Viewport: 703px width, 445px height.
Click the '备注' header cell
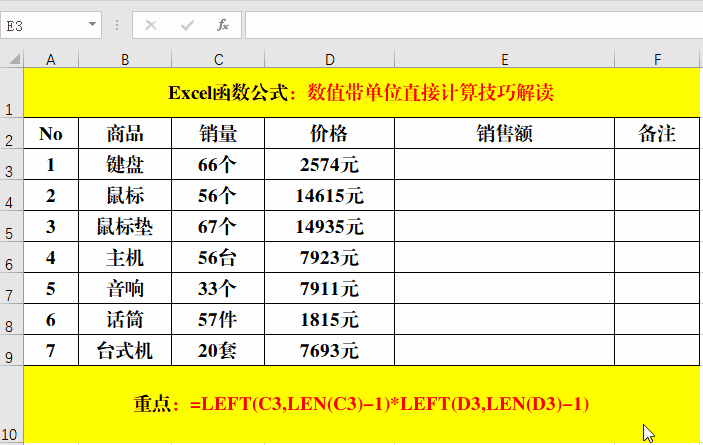tap(657, 134)
